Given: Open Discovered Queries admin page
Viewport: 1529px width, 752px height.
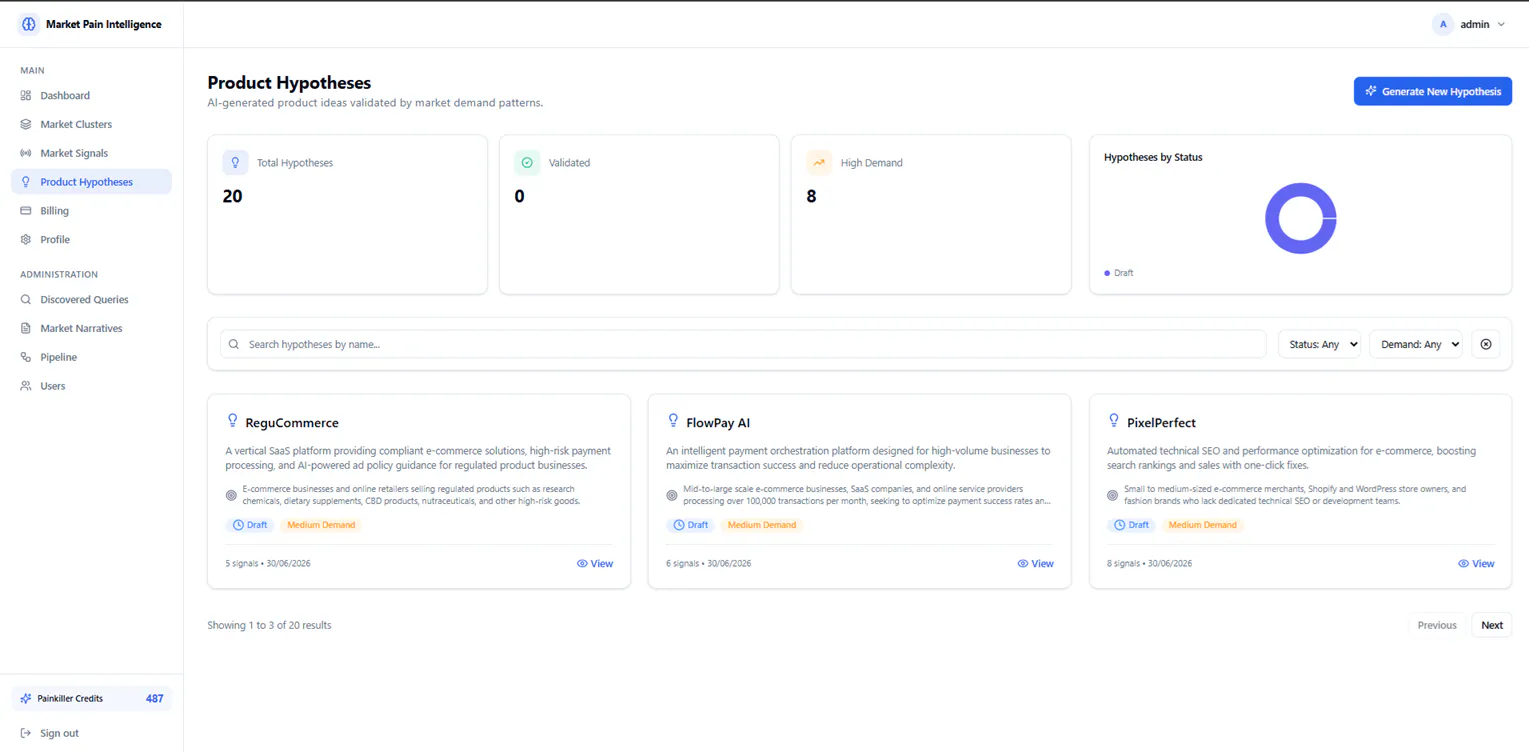Looking at the screenshot, I should (91, 300).
